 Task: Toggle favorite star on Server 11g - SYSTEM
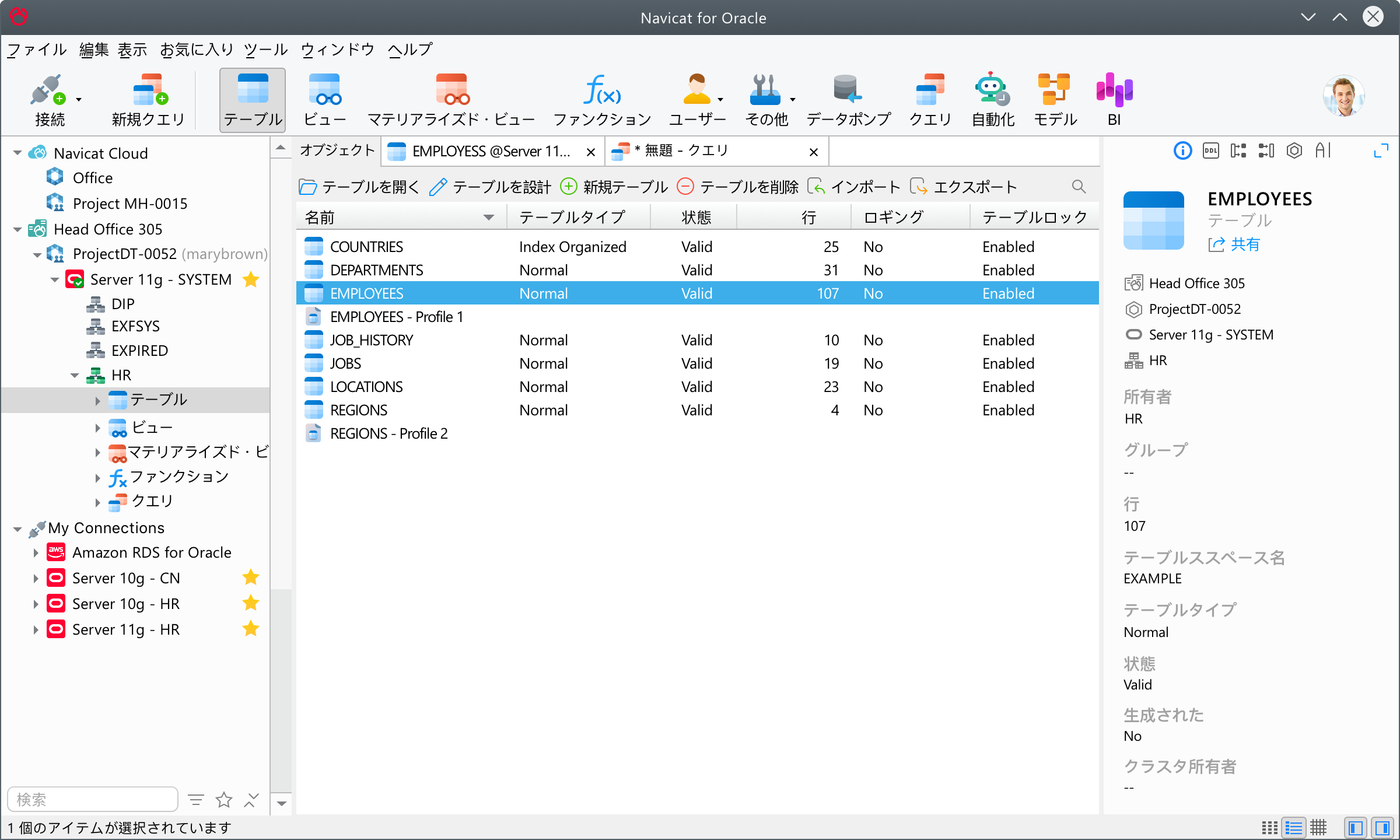[x=251, y=279]
